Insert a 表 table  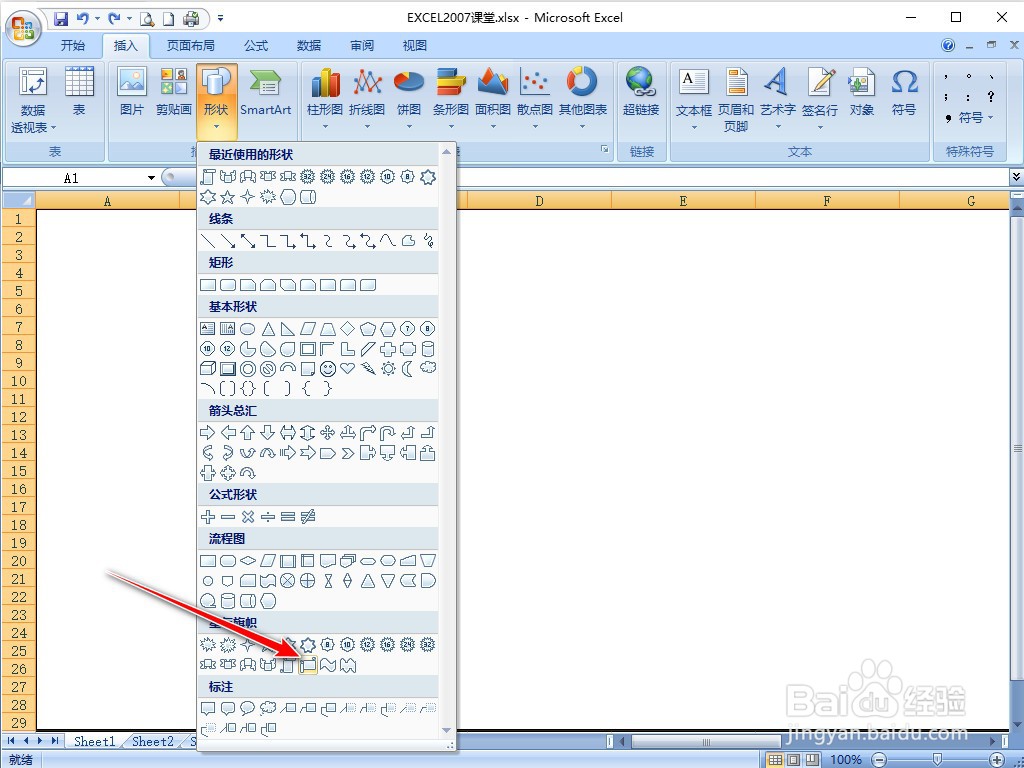pyautogui.click(x=79, y=91)
